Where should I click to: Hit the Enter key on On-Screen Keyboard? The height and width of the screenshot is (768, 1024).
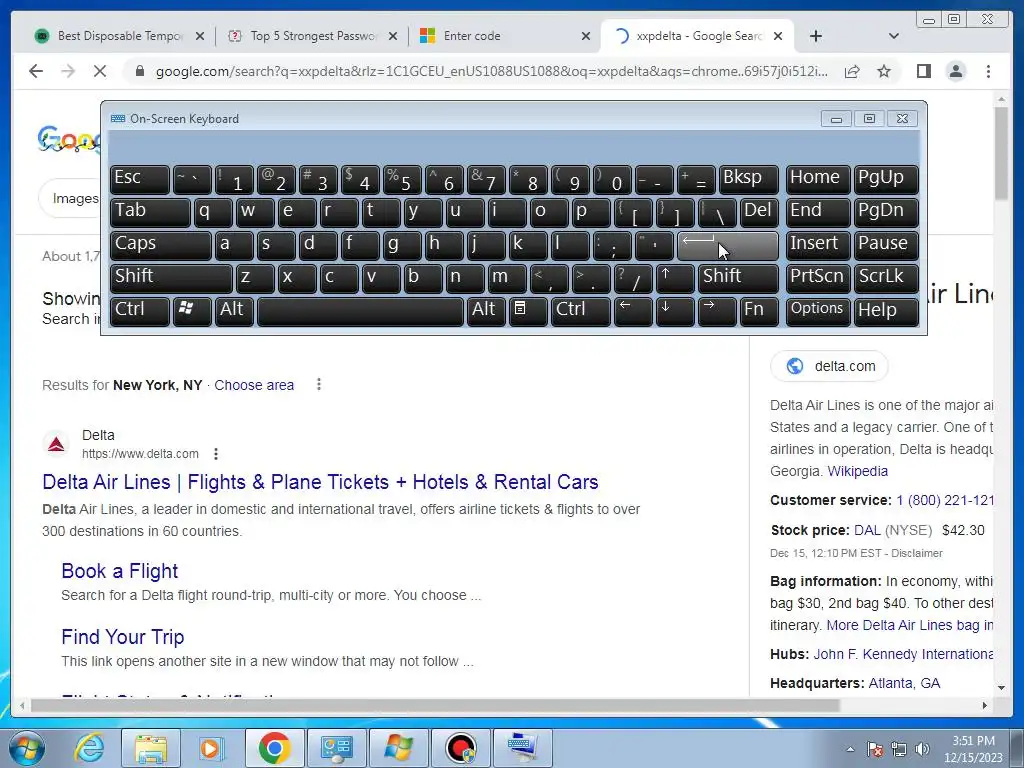pos(728,246)
